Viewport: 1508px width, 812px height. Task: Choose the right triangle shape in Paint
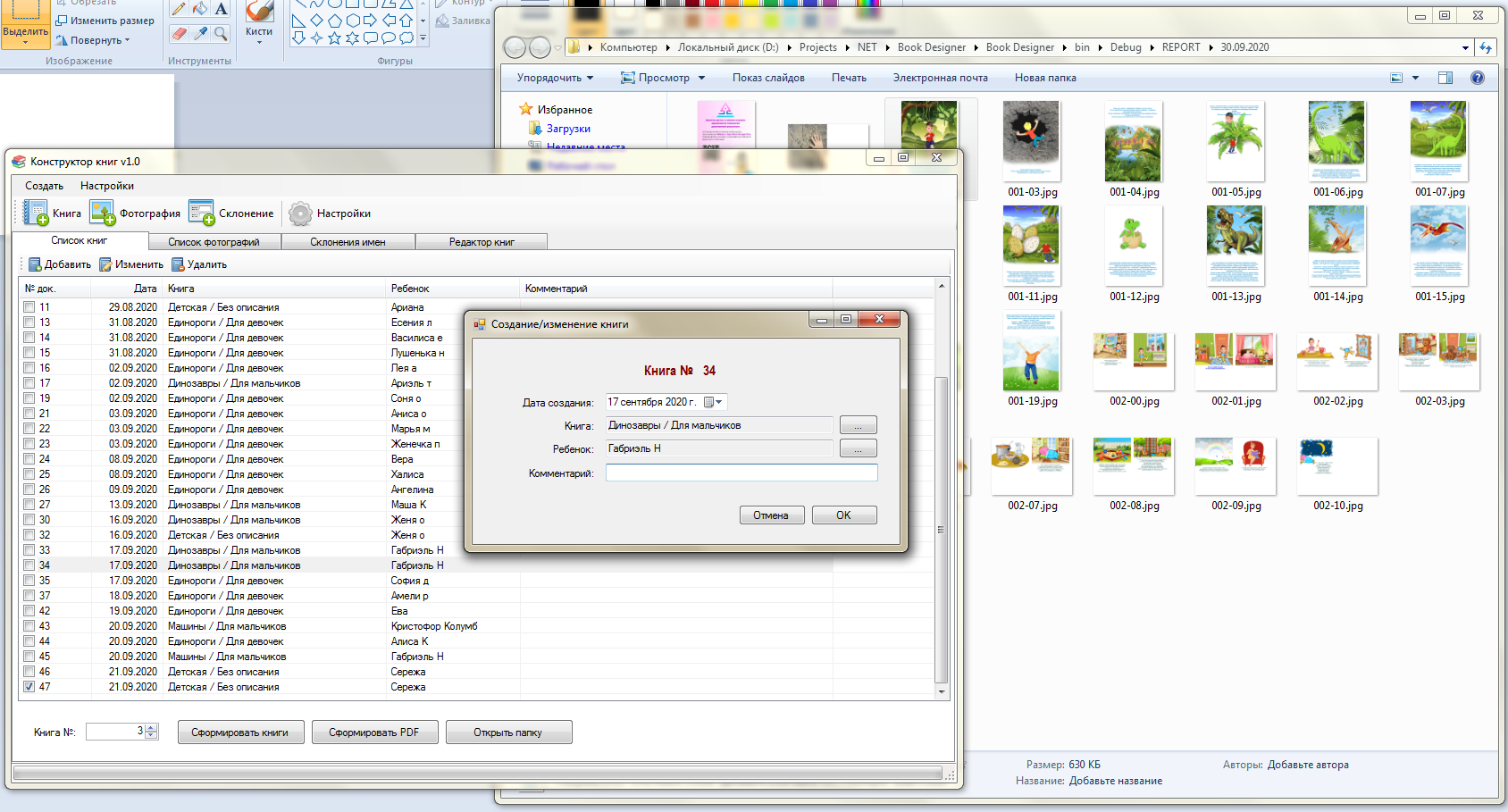tap(298, 21)
